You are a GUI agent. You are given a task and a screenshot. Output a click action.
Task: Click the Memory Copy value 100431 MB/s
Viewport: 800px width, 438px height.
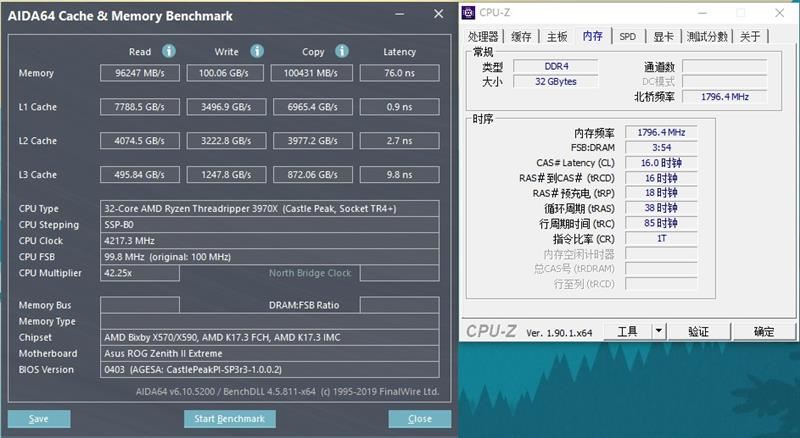point(311,73)
